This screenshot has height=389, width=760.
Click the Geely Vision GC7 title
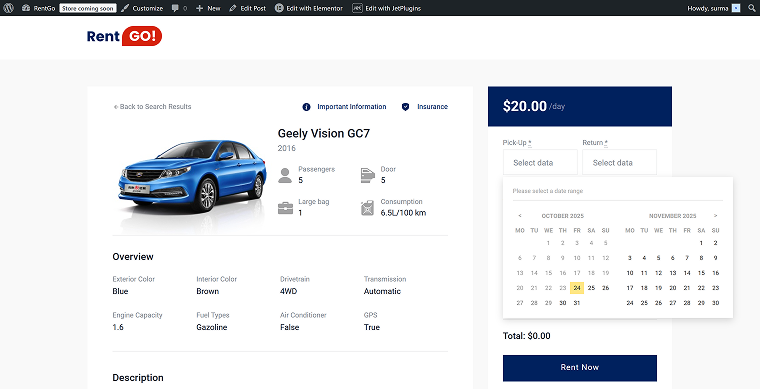click(x=324, y=134)
